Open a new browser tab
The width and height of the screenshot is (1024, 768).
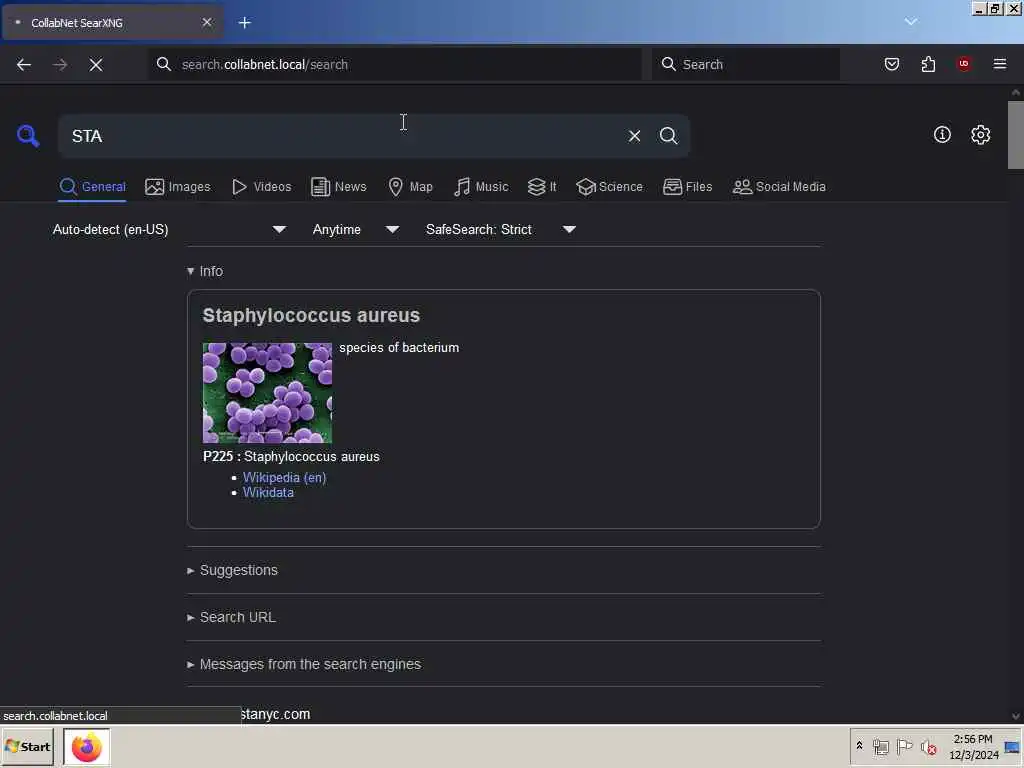click(245, 23)
